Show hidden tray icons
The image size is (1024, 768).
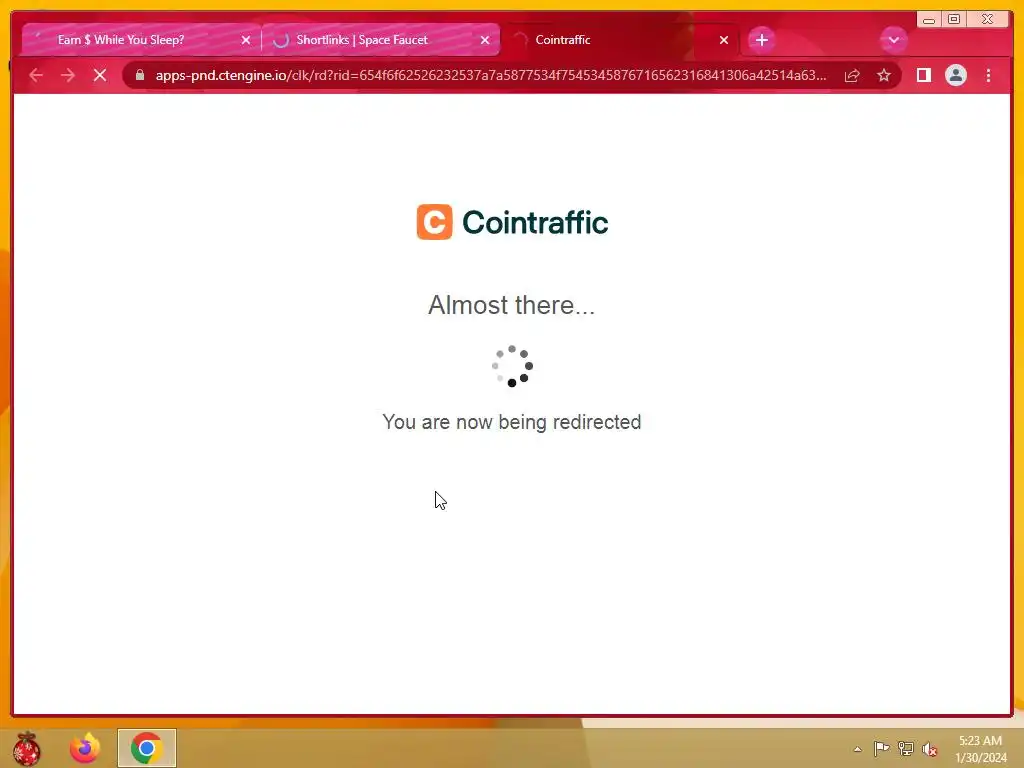(857, 749)
